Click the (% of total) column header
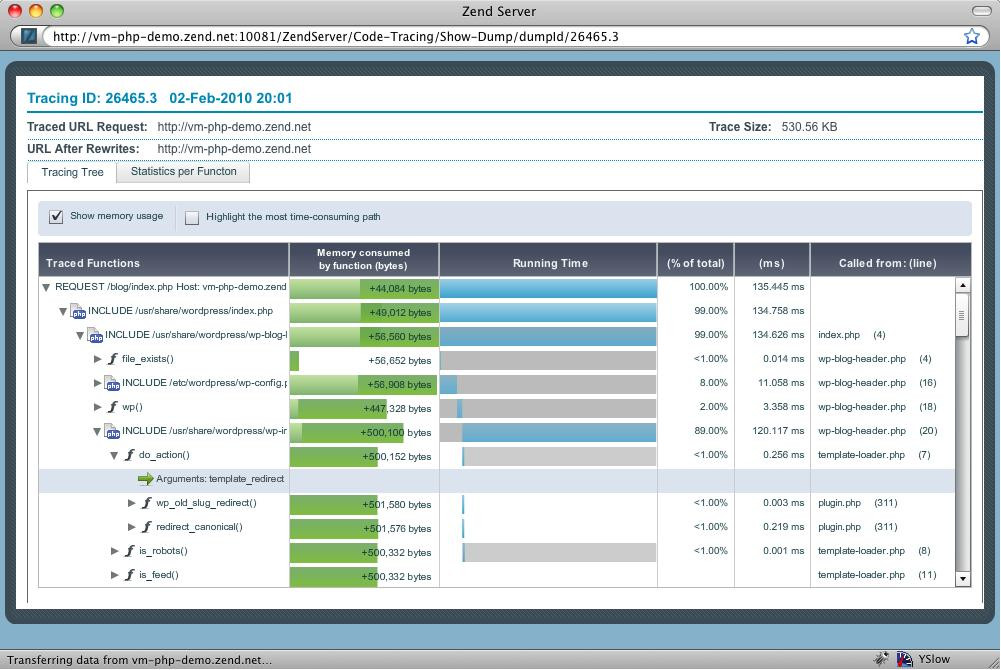The image size is (1001, 670). click(x=696, y=260)
